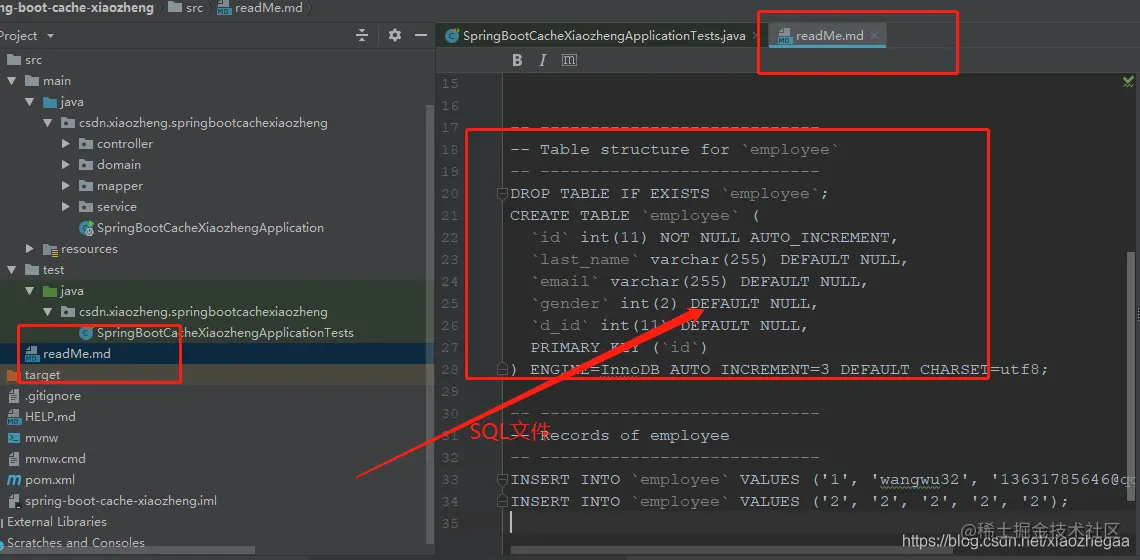1140x560 pixels.
Task: Fold the first INSERT INTO statement
Action: 502,480
